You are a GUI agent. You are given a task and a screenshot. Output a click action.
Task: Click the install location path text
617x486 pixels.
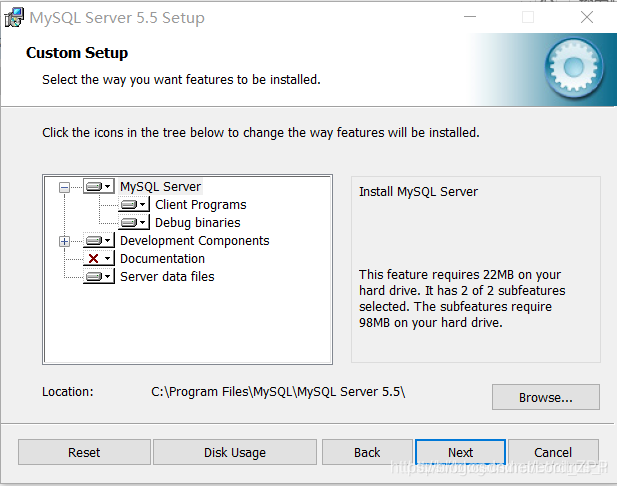pyautogui.click(x=278, y=392)
